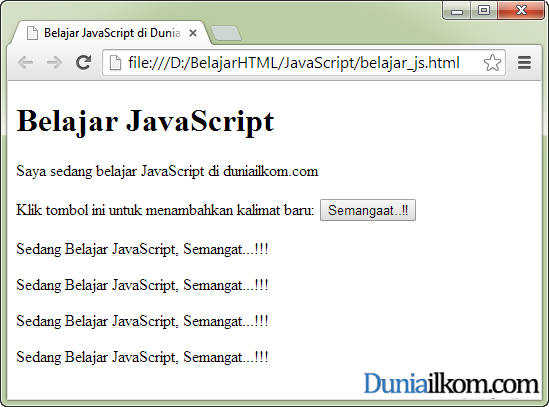The image size is (549, 407).
Task: Select the Belajar JavaScript di Dunia tab
Action: 112,33
